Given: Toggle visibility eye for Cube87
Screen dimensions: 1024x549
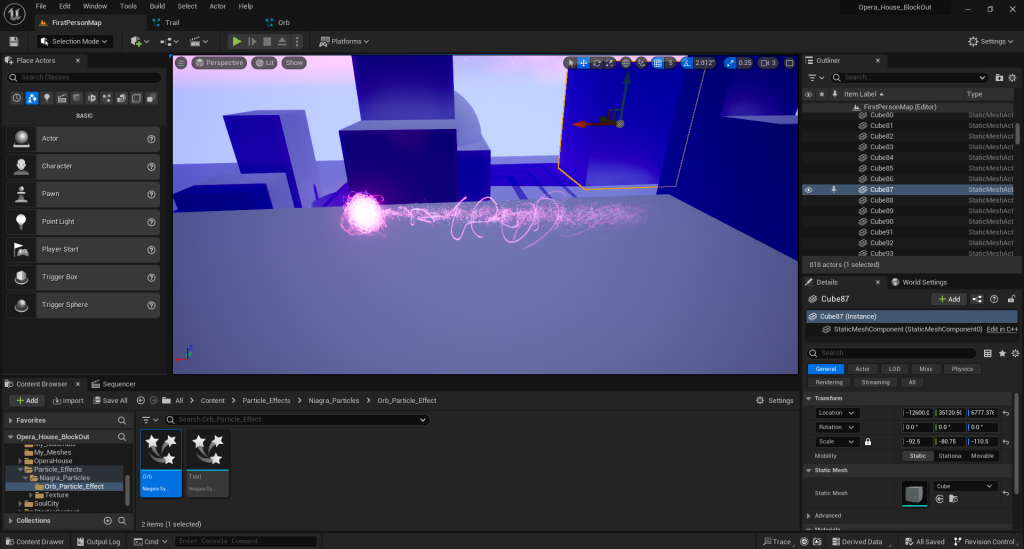Looking at the screenshot, I should (808, 189).
